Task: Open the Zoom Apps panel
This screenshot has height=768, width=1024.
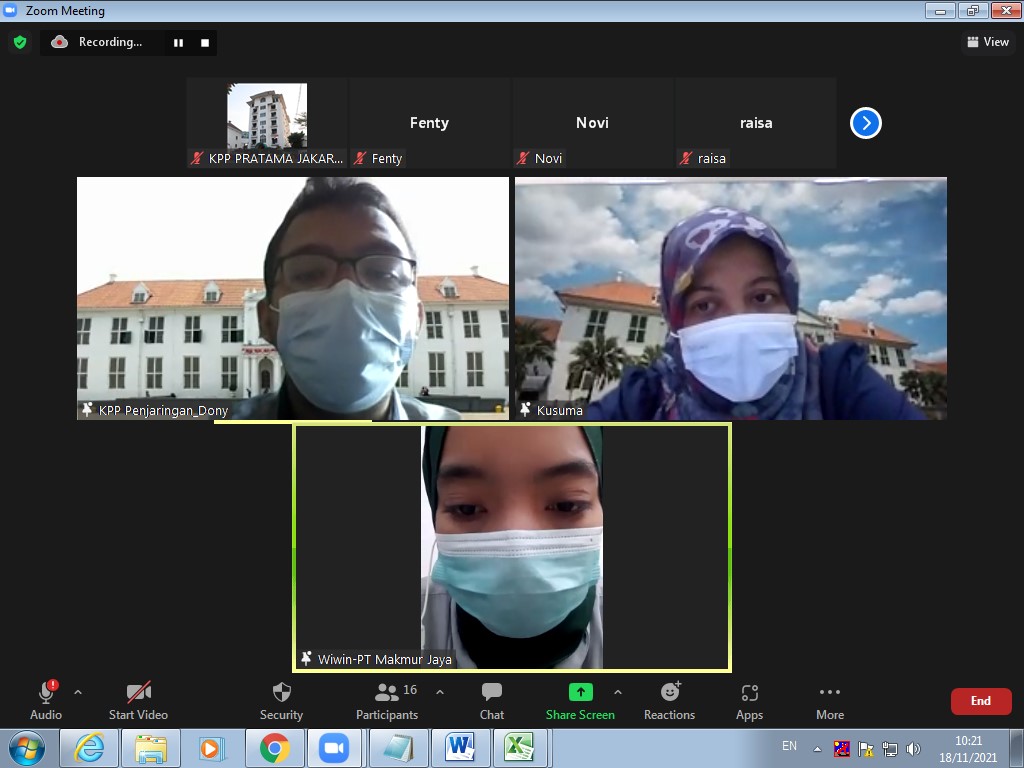Action: pyautogui.click(x=749, y=693)
